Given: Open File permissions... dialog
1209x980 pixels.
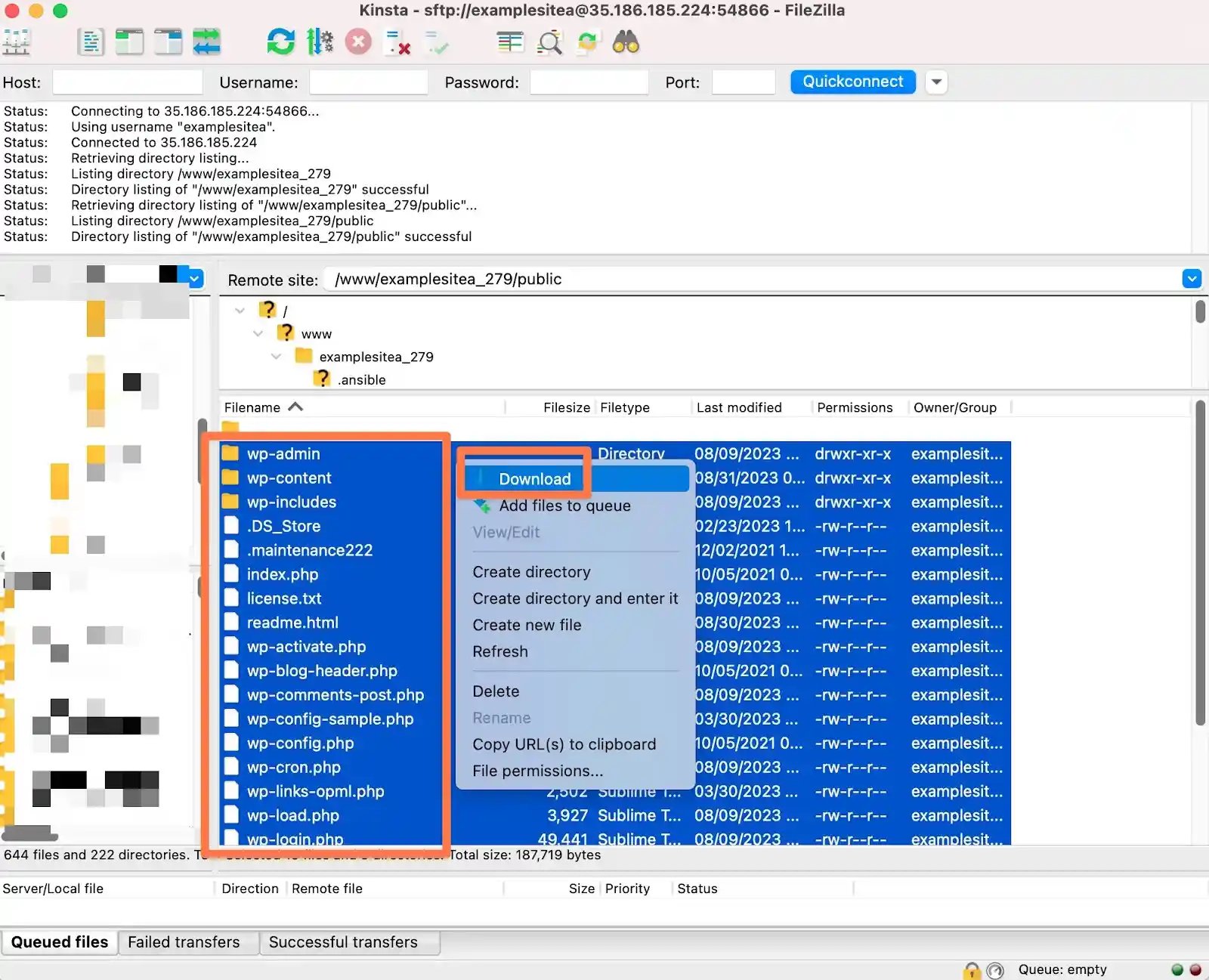Looking at the screenshot, I should tap(537, 771).
